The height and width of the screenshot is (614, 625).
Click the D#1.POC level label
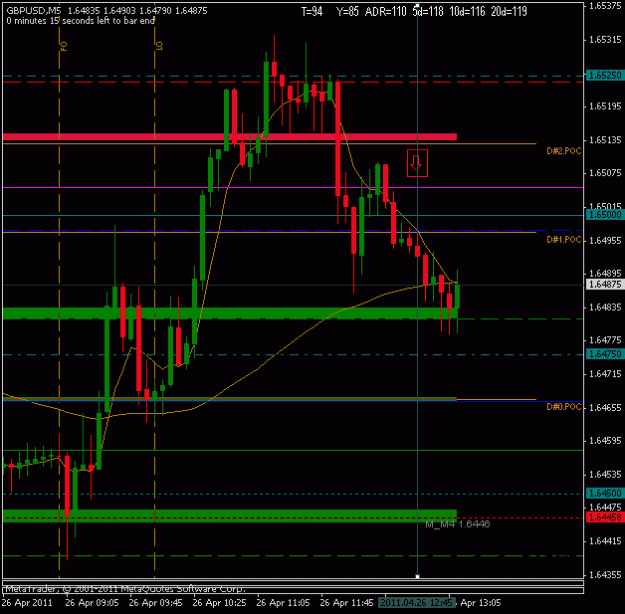pyautogui.click(x=564, y=239)
